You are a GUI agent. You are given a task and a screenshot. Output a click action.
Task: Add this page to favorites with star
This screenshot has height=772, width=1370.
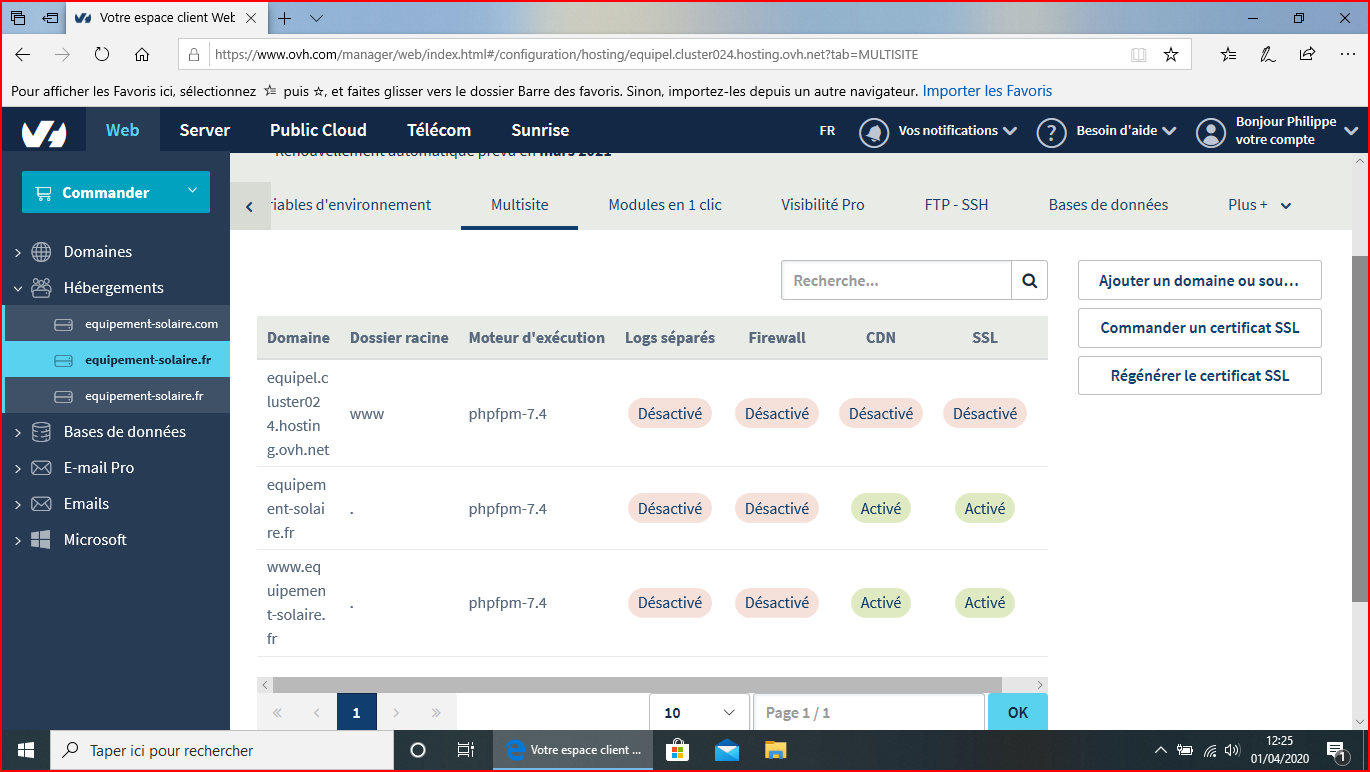[x=1171, y=54]
